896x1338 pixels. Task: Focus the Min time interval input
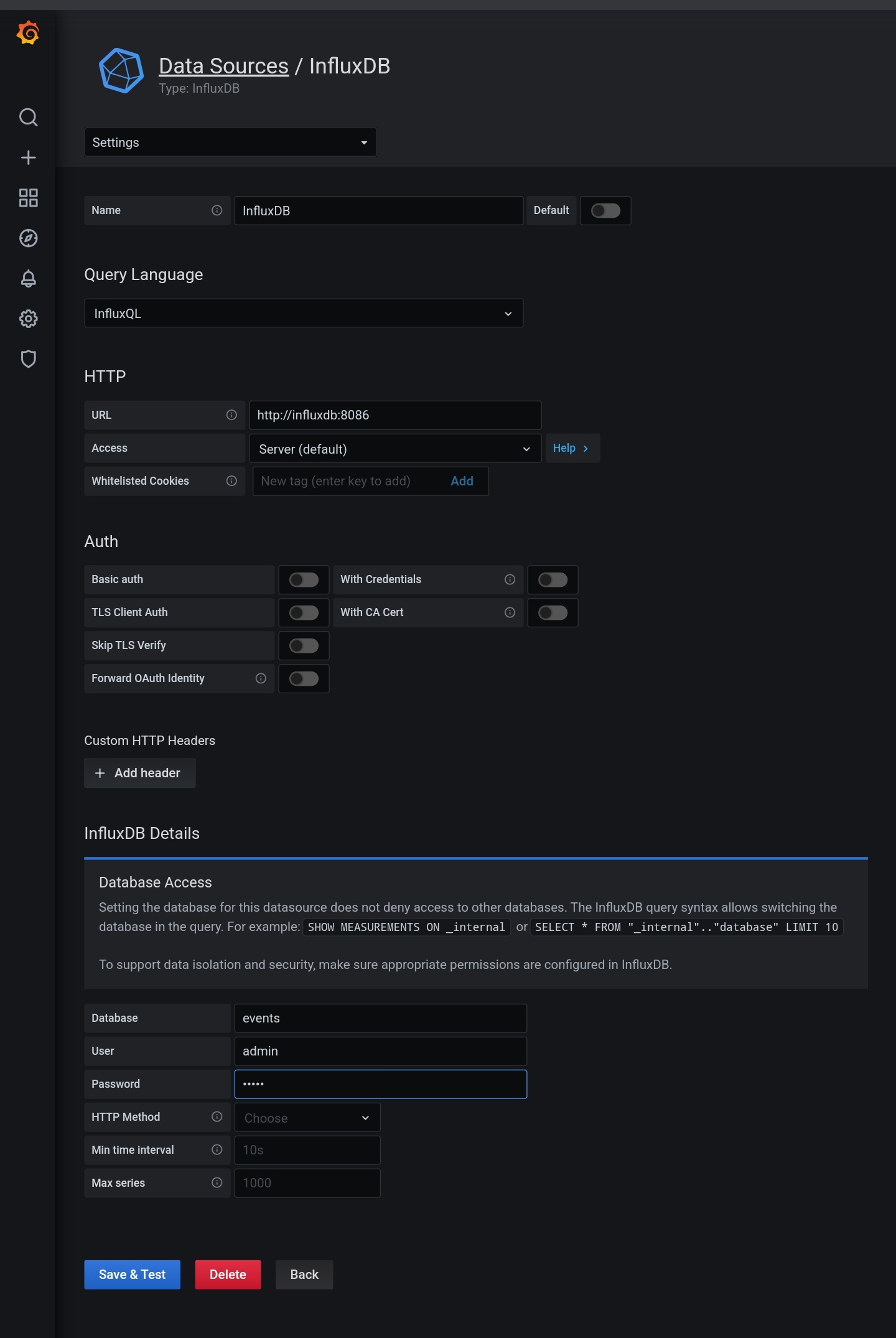pos(307,1150)
